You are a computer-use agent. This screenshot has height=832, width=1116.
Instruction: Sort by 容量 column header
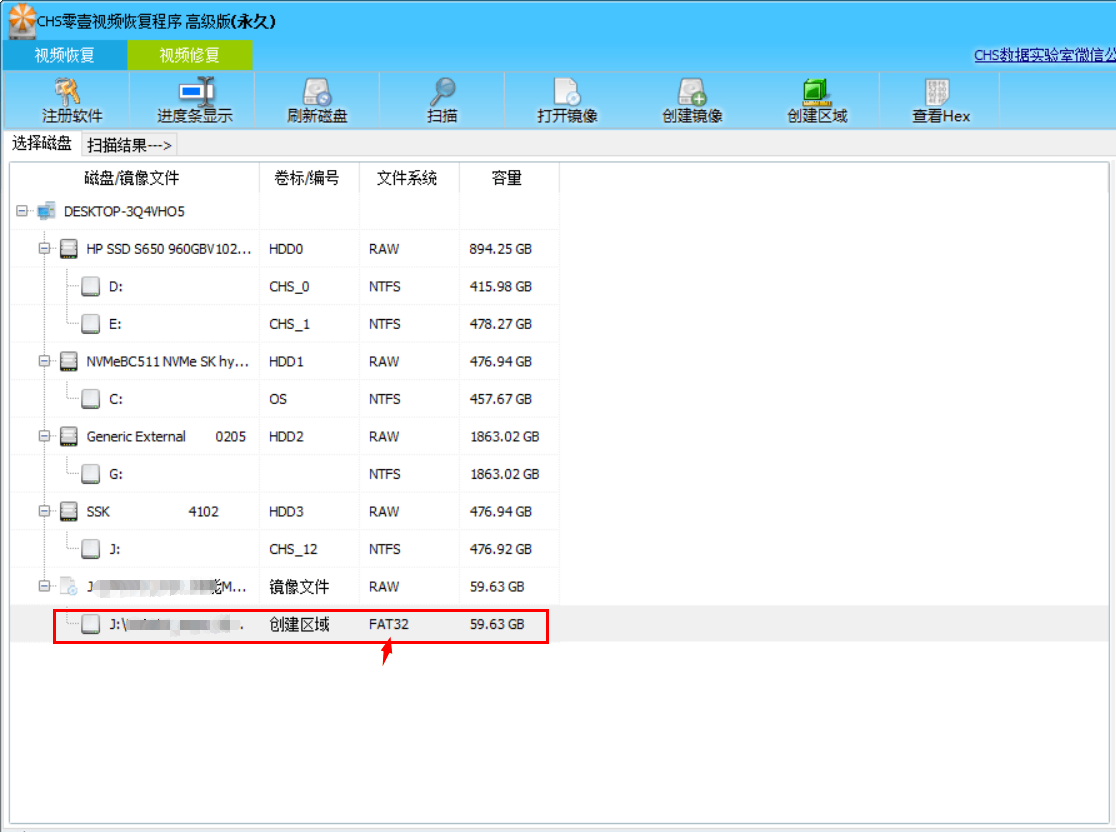[x=507, y=178]
